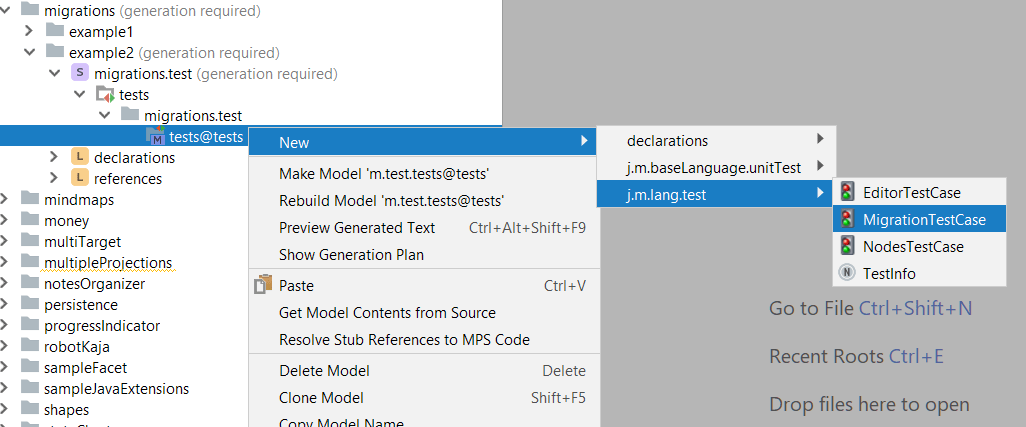The image size is (1026, 427).
Task: Click the tests@tests model icon
Action: point(155,137)
